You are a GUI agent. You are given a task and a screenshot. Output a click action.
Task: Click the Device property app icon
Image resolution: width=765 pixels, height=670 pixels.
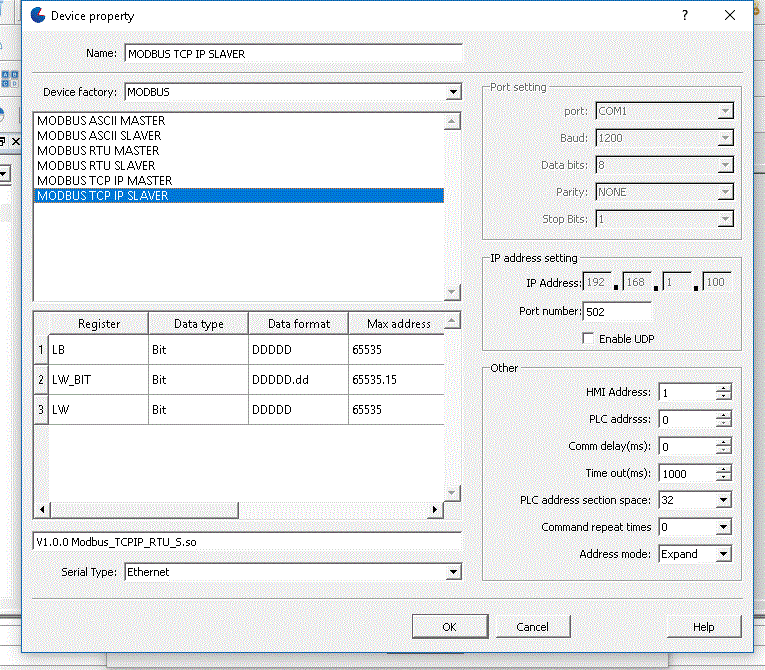[38, 16]
